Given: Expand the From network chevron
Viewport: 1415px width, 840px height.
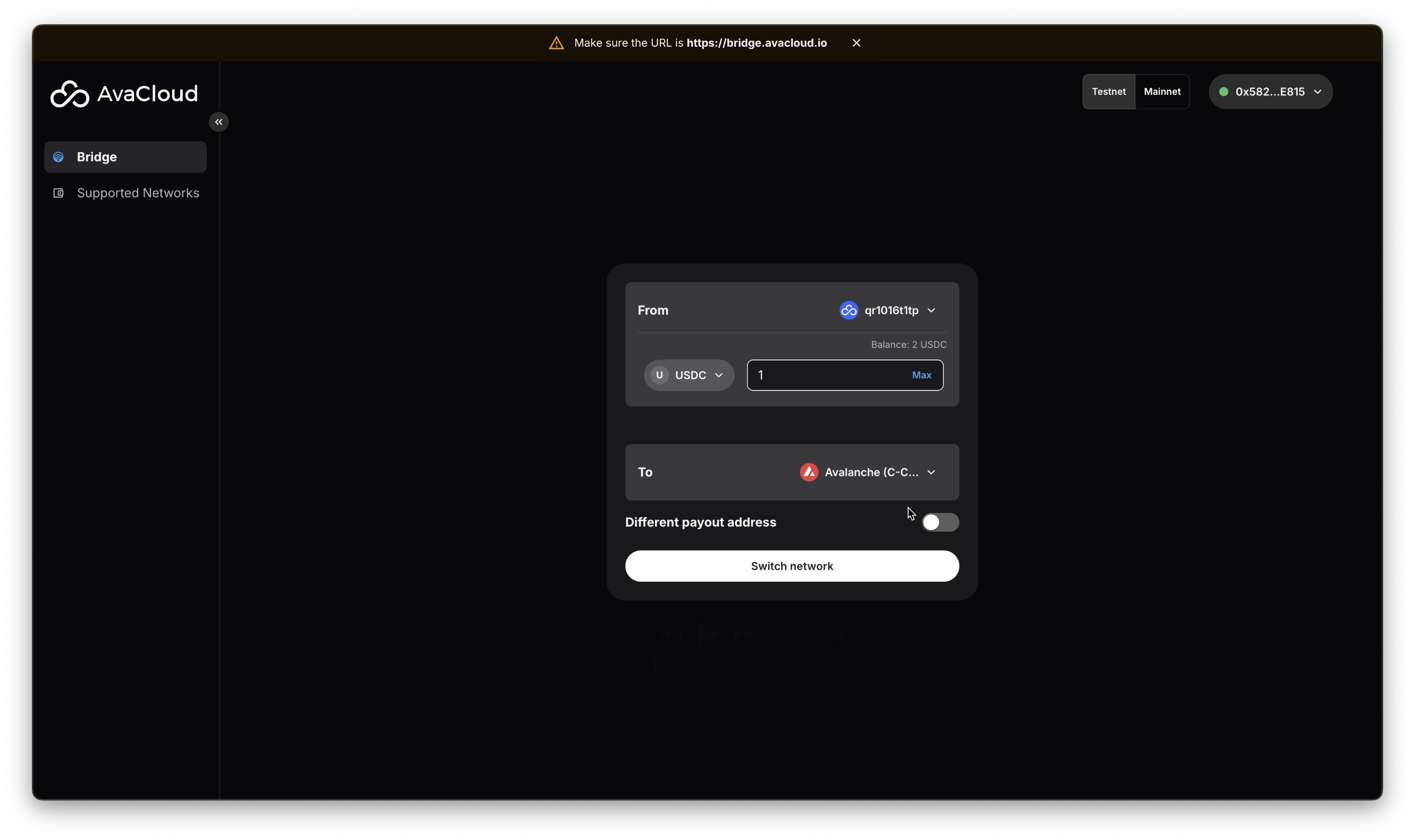Looking at the screenshot, I should 931,310.
